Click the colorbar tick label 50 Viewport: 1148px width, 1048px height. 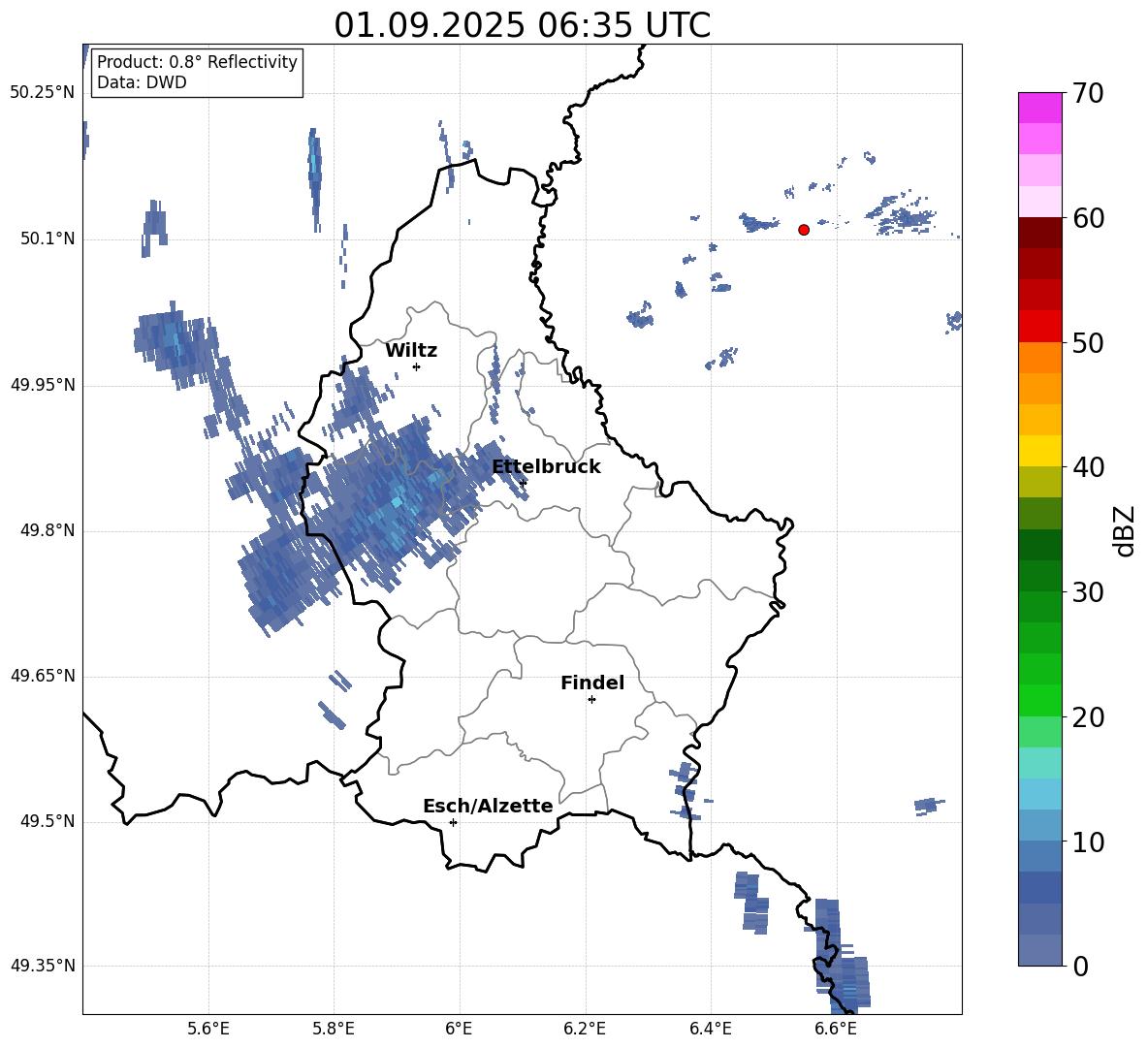coord(1088,342)
